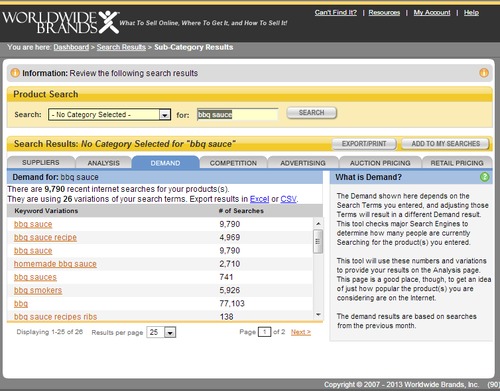Screen dimensions: 500x391
Task: Click the first bbq sauce keyword with 9,790 searches
Action: point(33,224)
